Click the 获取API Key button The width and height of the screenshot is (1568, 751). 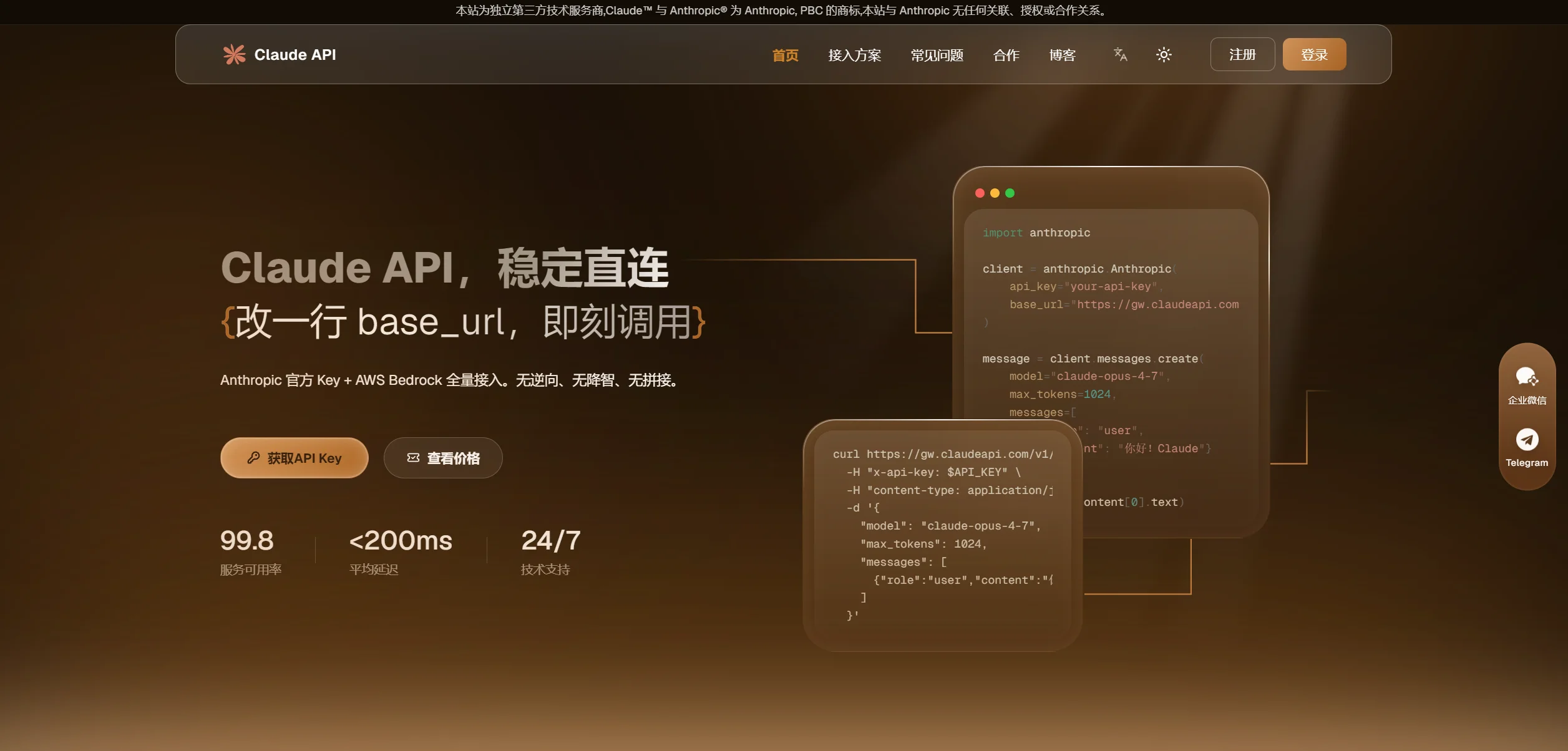click(295, 458)
